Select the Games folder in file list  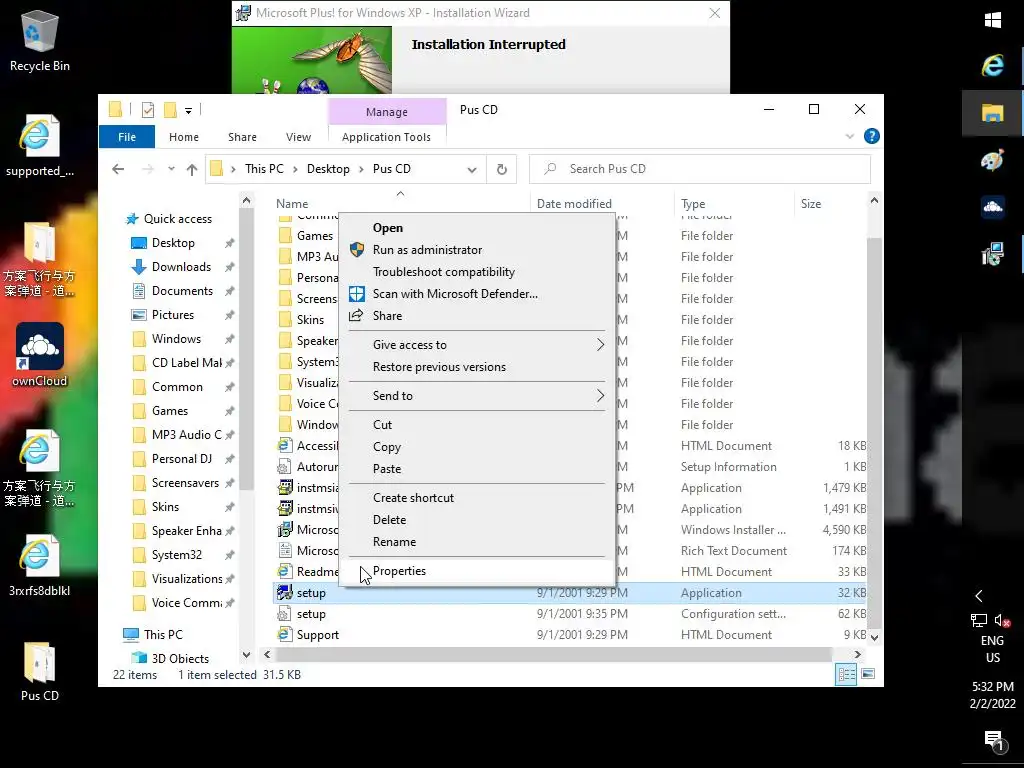pyautogui.click(x=315, y=236)
